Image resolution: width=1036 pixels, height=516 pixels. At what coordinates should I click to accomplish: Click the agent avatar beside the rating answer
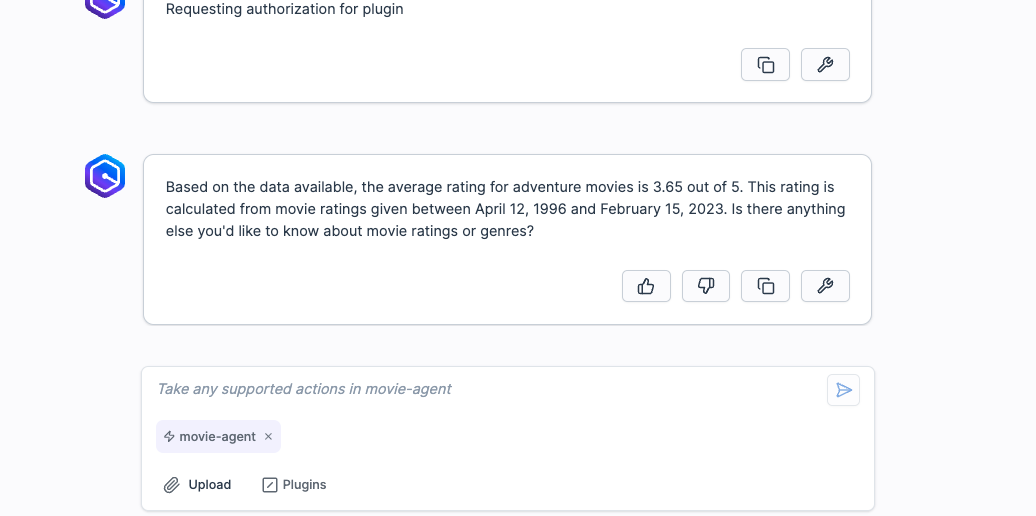(105, 176)
